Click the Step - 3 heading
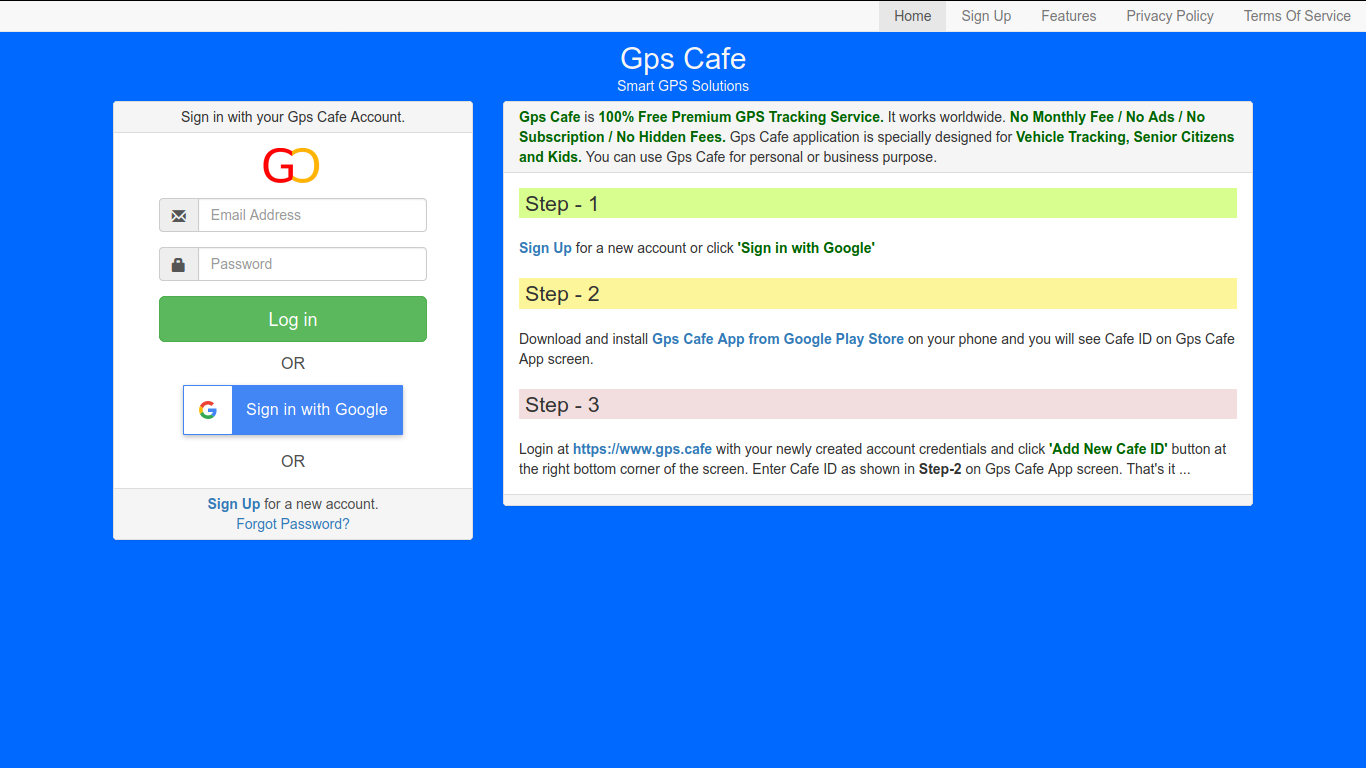 pyautogui.click(x=878, y=404)
